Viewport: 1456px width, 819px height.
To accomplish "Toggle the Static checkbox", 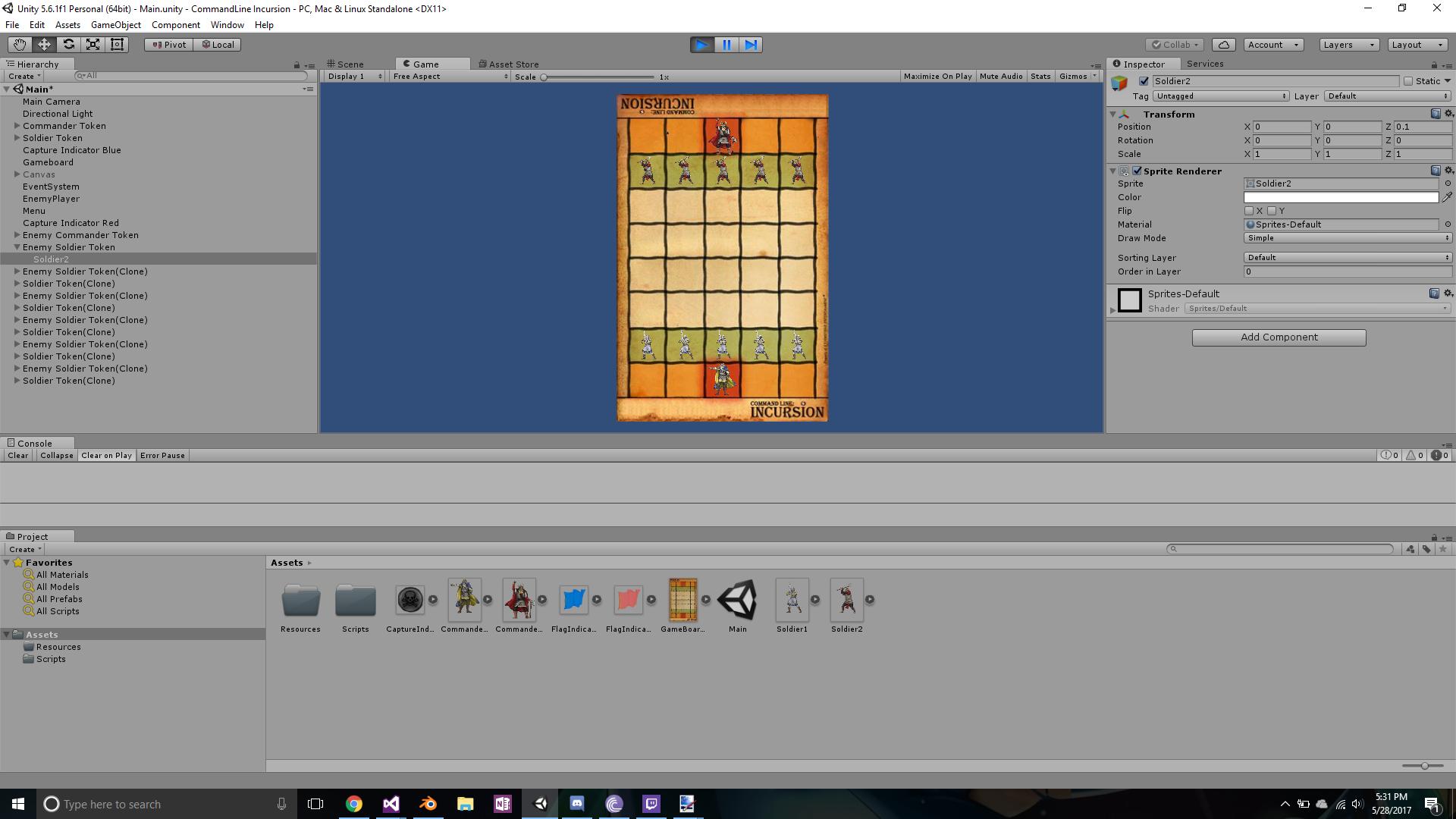I will (x=1408, y=81).
